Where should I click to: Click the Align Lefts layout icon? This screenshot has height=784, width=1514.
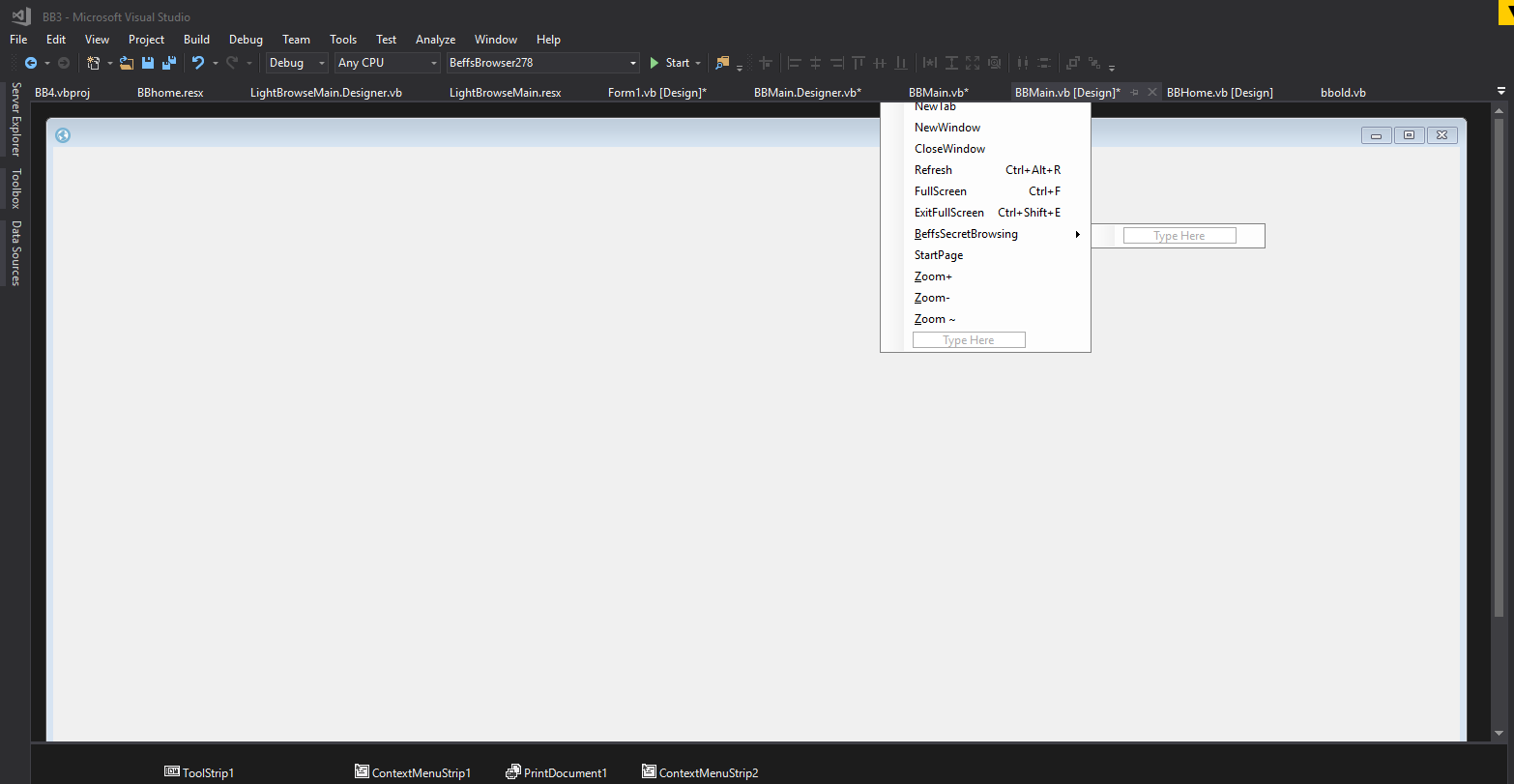795,63
